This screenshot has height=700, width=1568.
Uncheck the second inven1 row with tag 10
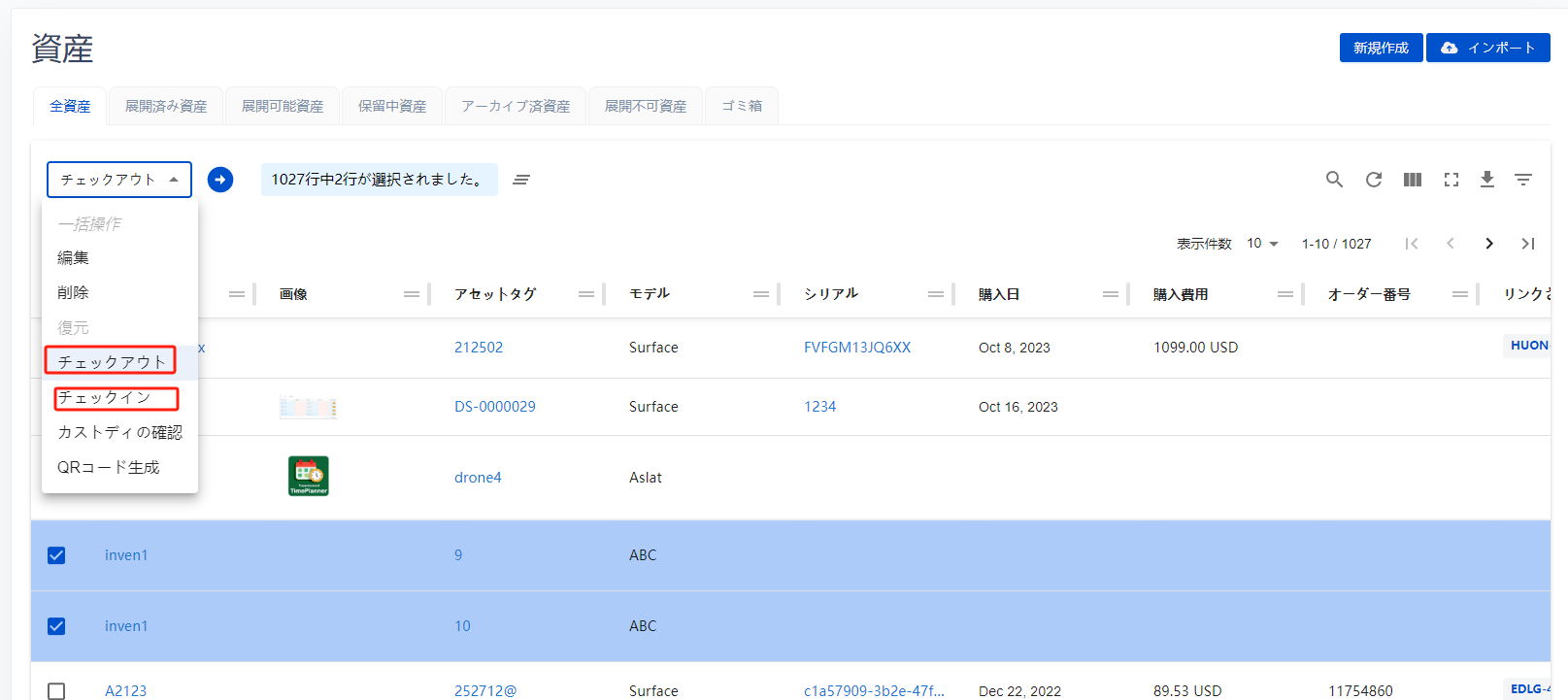click(x=56, y=626)
